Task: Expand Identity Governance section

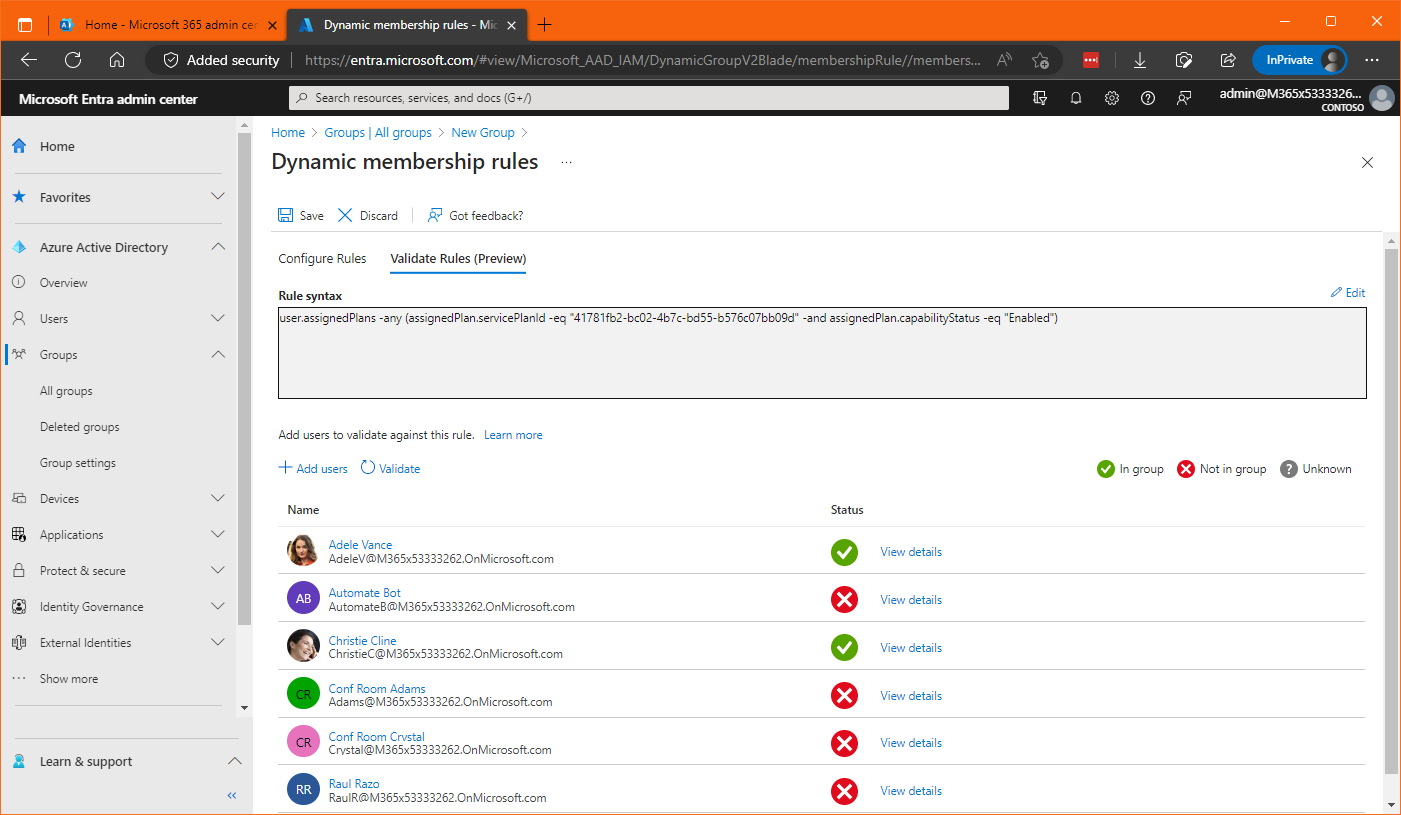Action: [218, 607]
